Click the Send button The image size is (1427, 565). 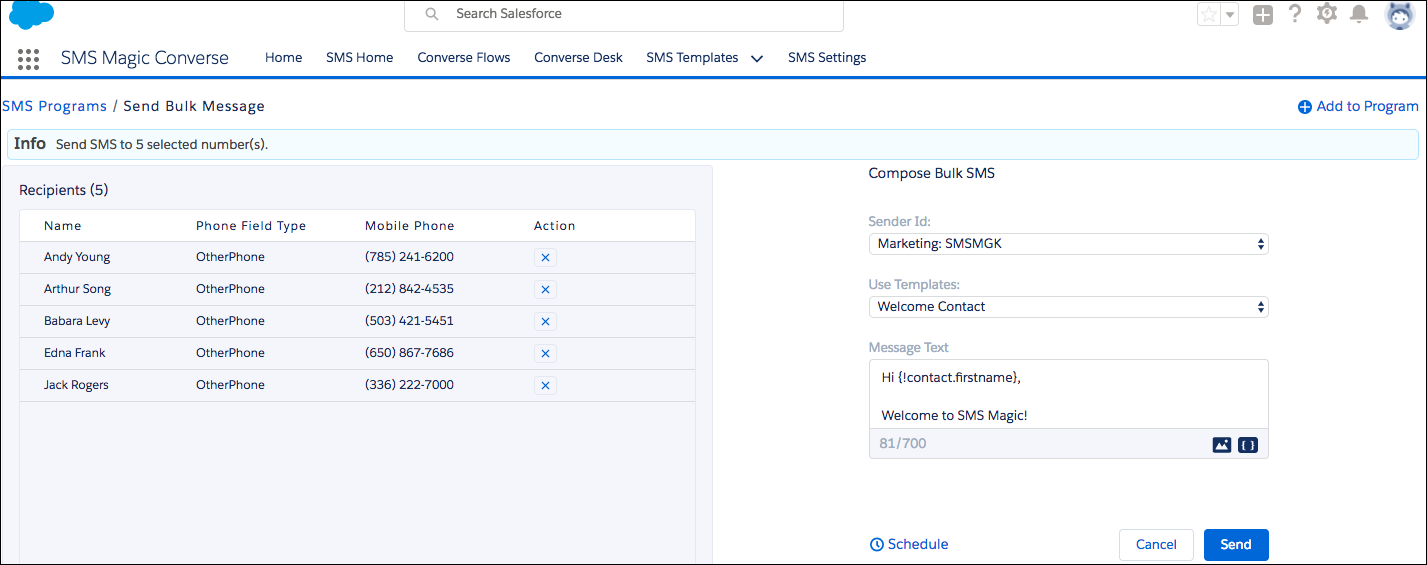pyautogui.click(x=1236, y=545)
